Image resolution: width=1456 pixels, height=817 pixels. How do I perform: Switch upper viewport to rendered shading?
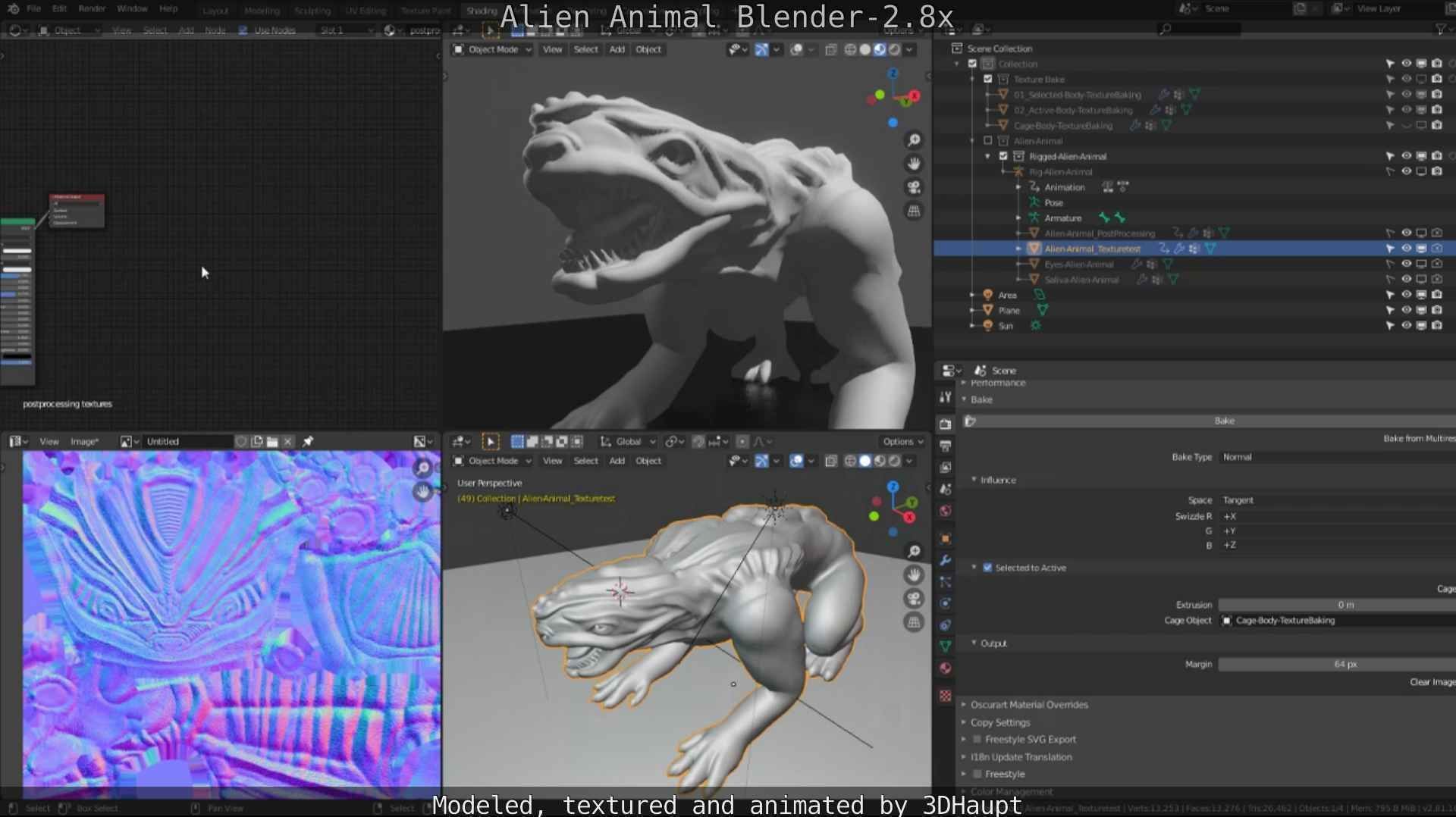(894, 49)
